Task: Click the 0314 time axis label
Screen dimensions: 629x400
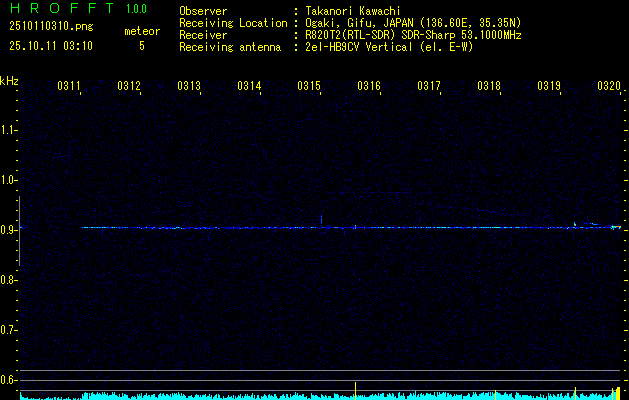Action: pos(249,86)
